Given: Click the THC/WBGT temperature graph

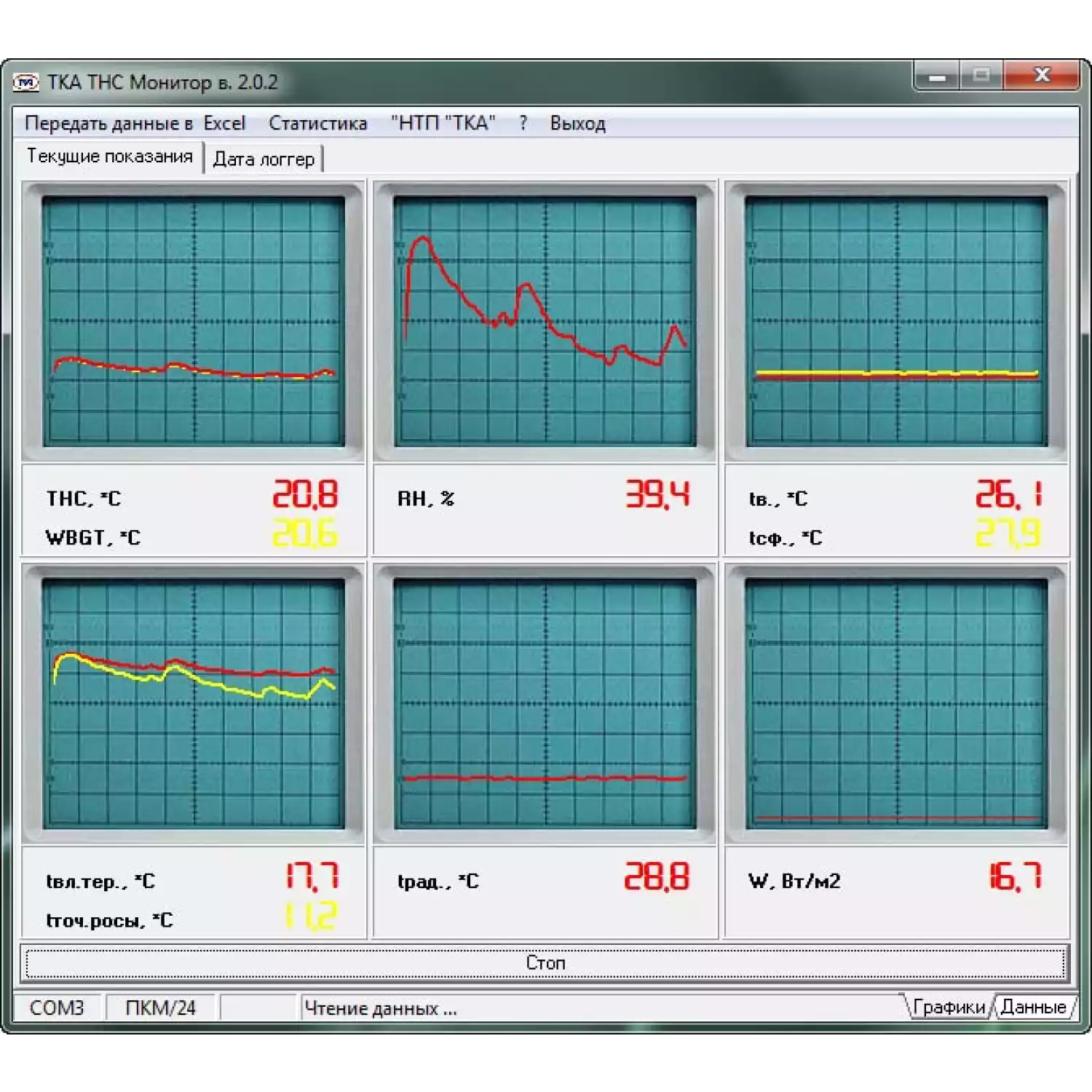Looking at the screenshot, I should (x=194, y=321).
